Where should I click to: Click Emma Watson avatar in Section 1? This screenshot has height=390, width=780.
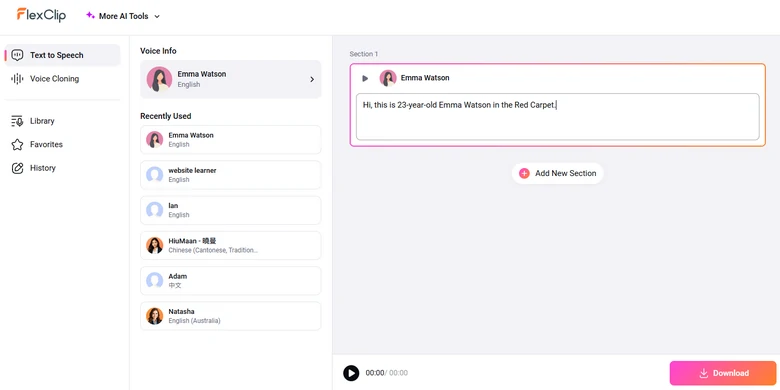(x=388, y=78)
